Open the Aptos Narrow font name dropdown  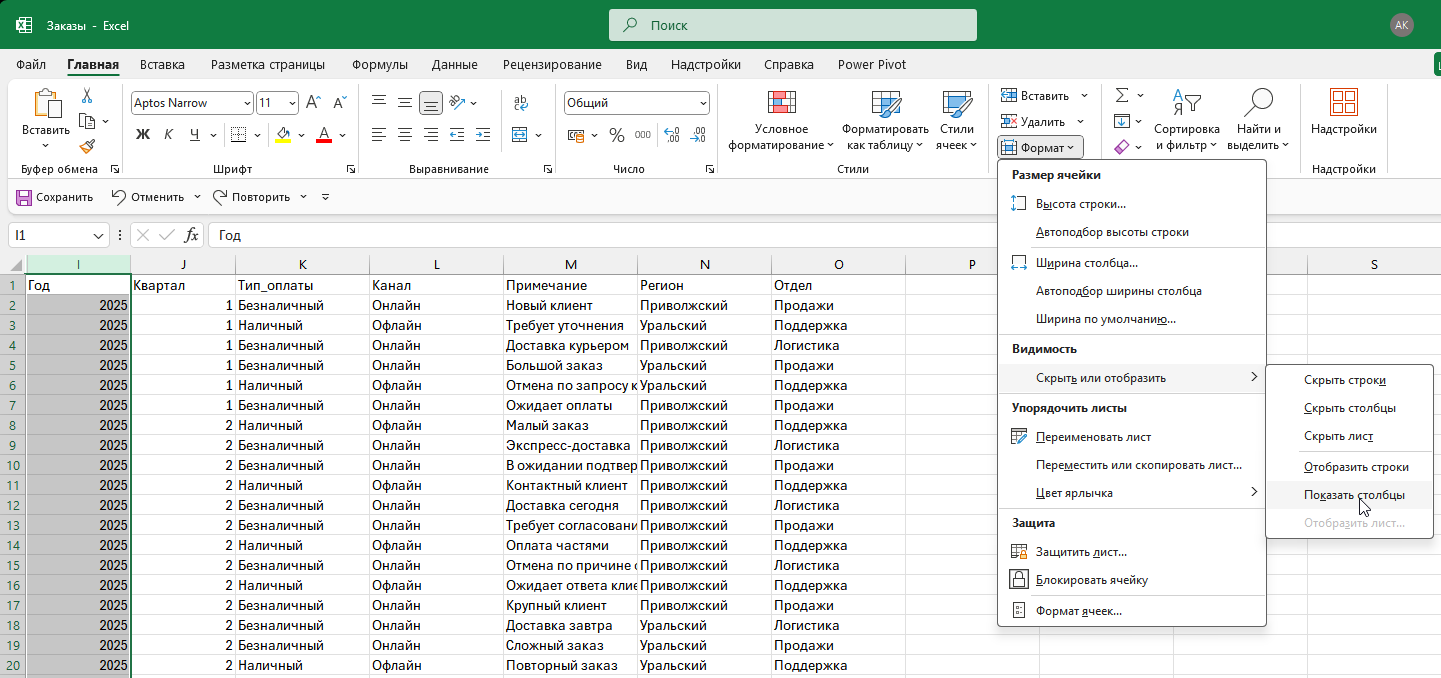click(247, 103)
